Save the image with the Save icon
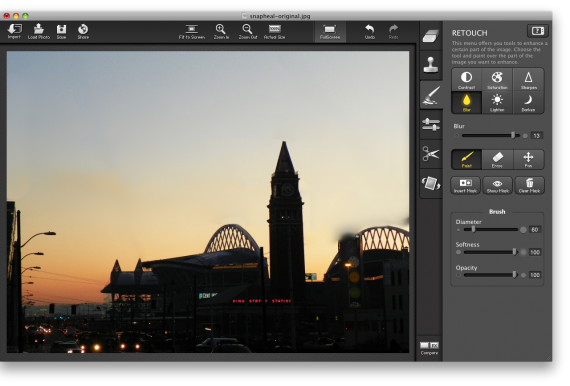570x386 pixels. (61, 31)
